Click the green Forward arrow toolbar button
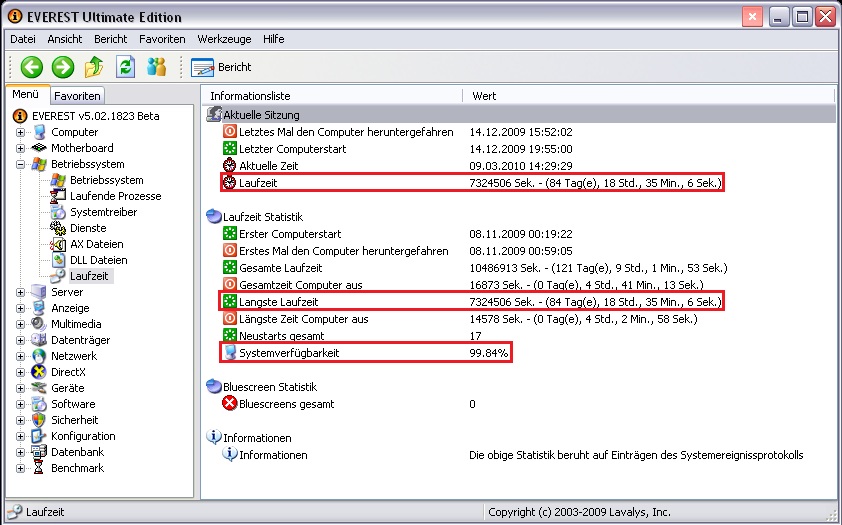 tap(63, 67)
